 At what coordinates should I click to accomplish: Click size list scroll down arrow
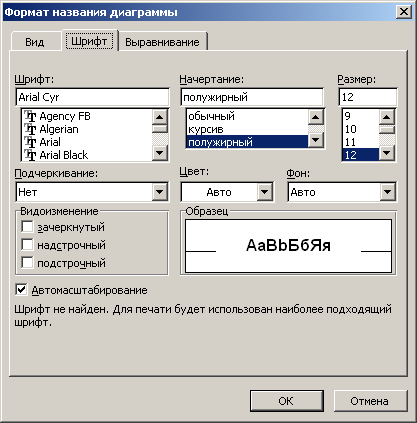click(387, 153)
